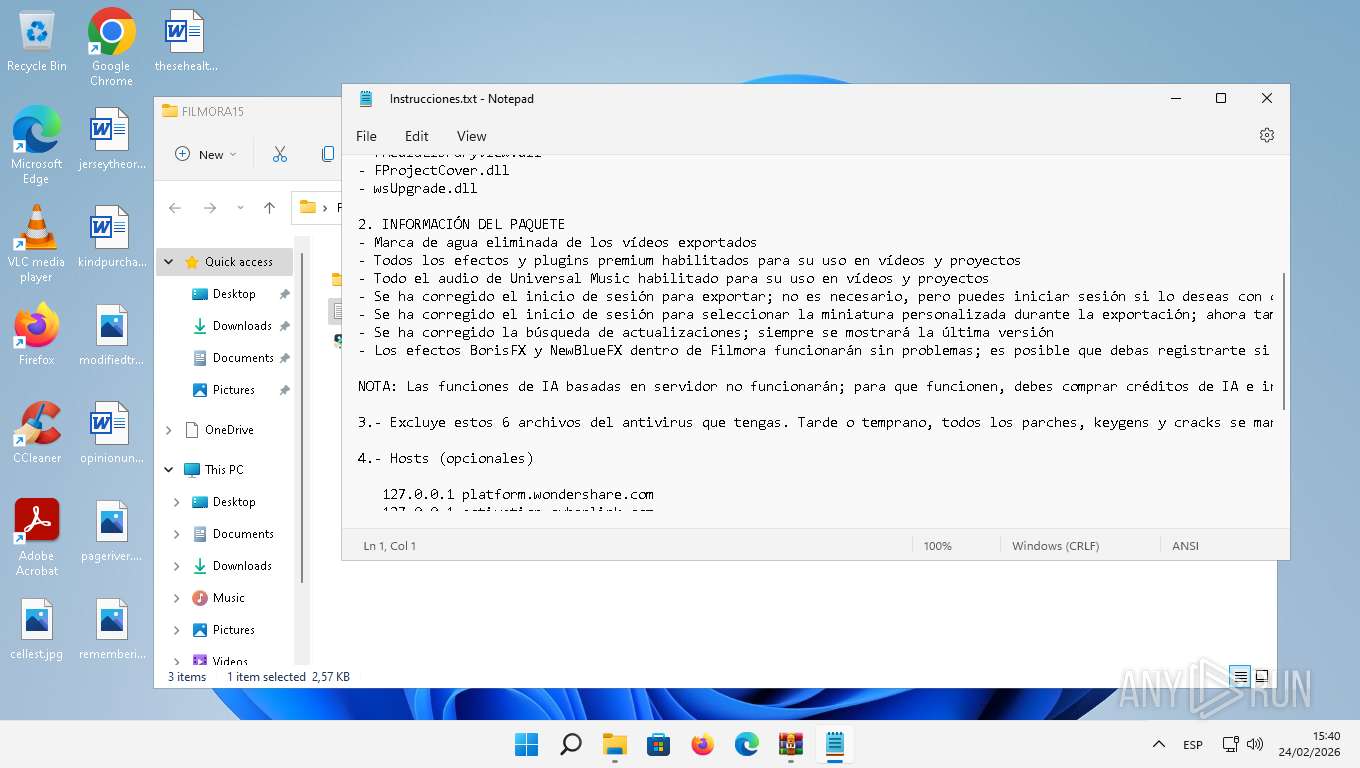Click the Notepad app icon in title bar
Viewport: 1360px width, 768px height.
tap(366, 99)
